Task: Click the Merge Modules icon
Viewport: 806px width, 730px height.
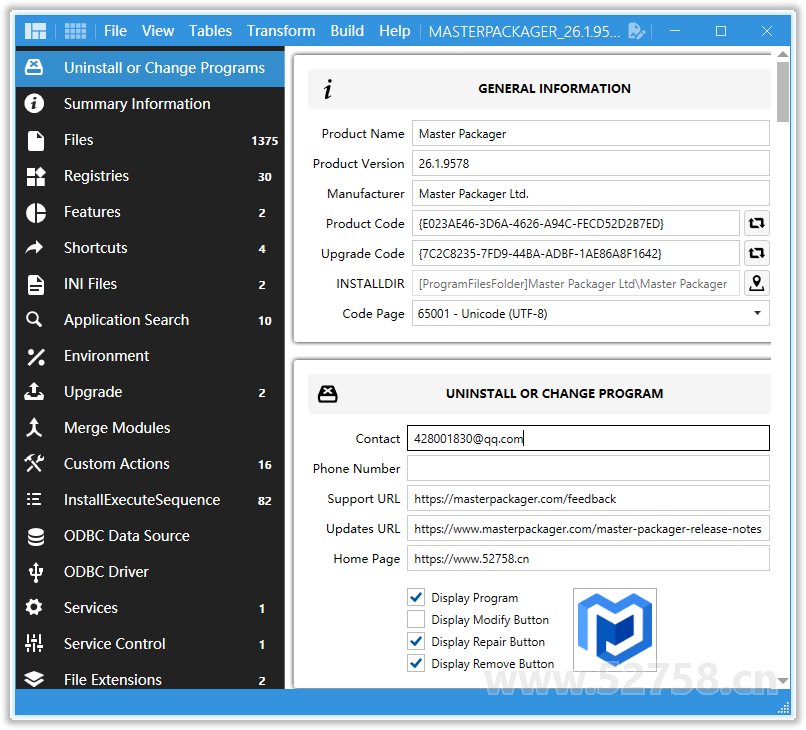Action: pyautogui.click(x=34, y=427)
